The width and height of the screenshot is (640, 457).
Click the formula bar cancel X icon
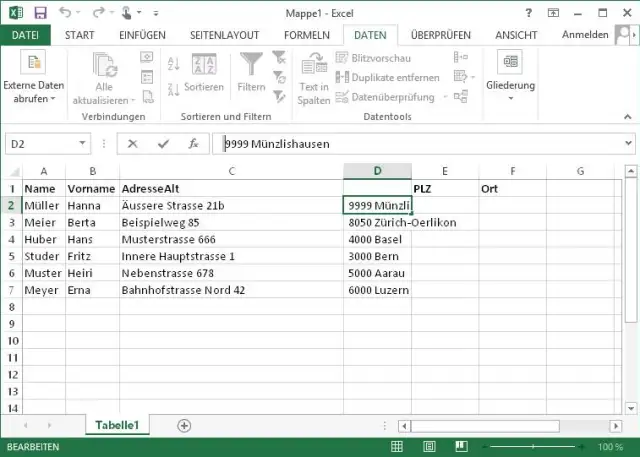[133, 144]
